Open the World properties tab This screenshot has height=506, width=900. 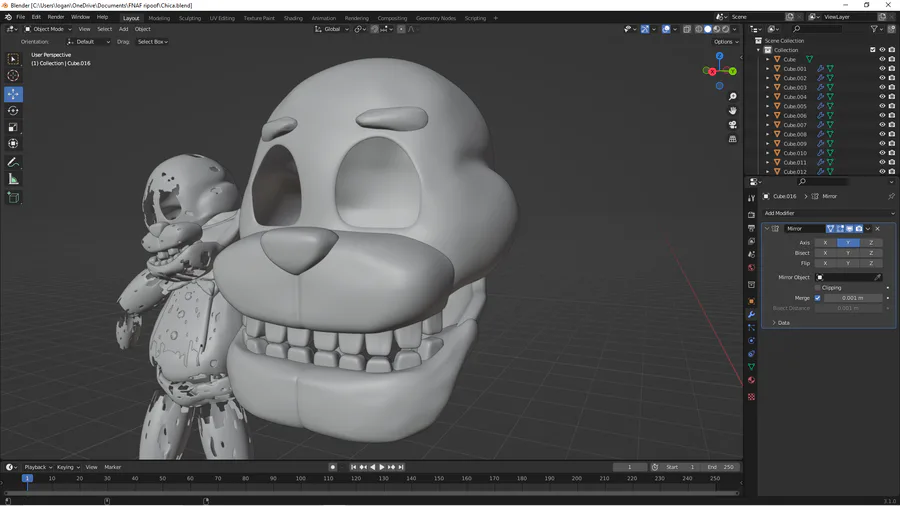pos(751,267)
